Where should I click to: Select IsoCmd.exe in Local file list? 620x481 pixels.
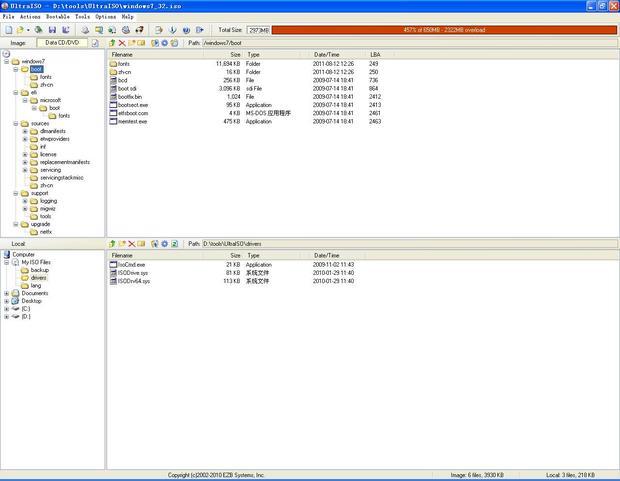coord(131,265)
